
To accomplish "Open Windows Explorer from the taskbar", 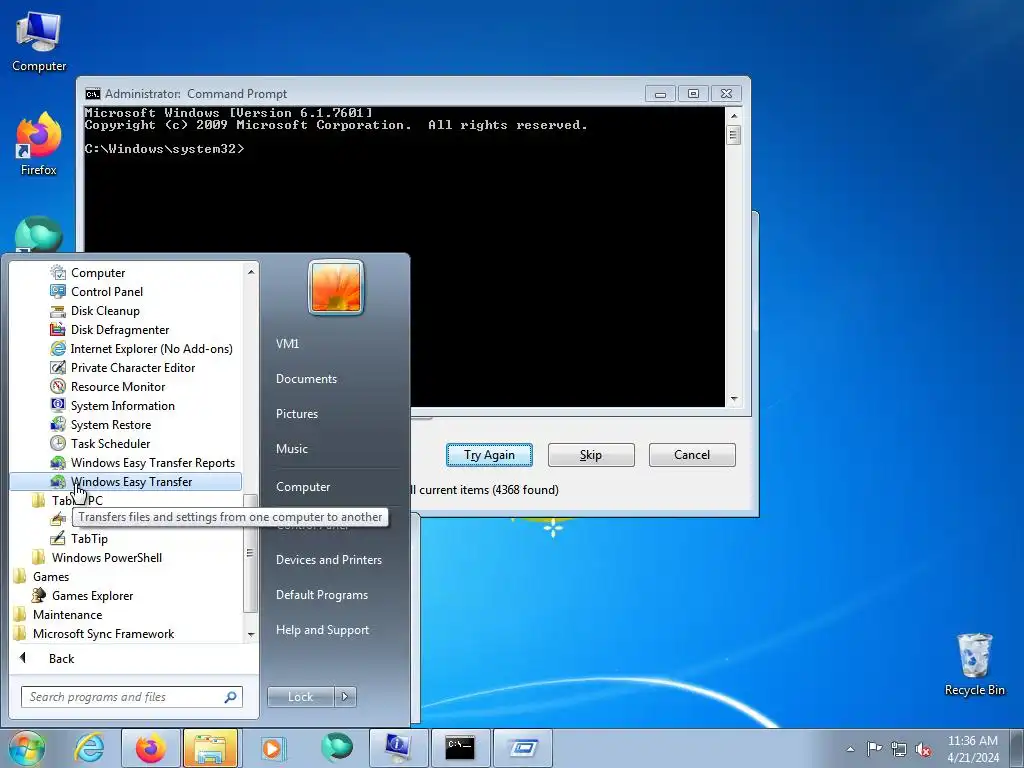I will [210, 748].
